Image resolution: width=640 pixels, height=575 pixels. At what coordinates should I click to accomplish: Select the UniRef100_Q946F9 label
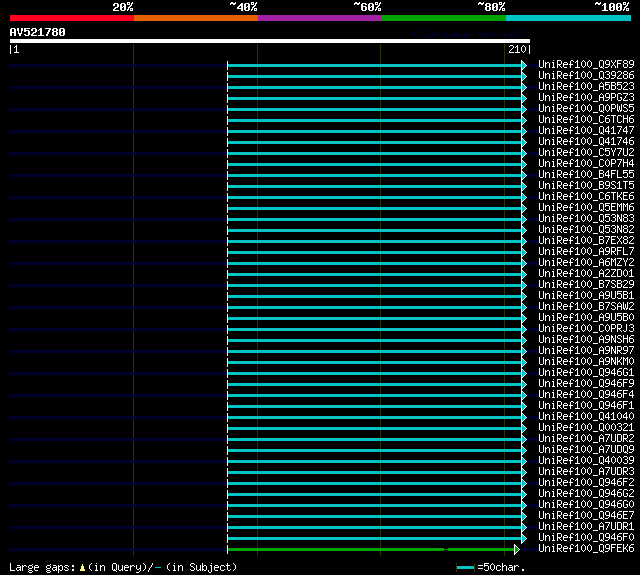click(586, 384)
